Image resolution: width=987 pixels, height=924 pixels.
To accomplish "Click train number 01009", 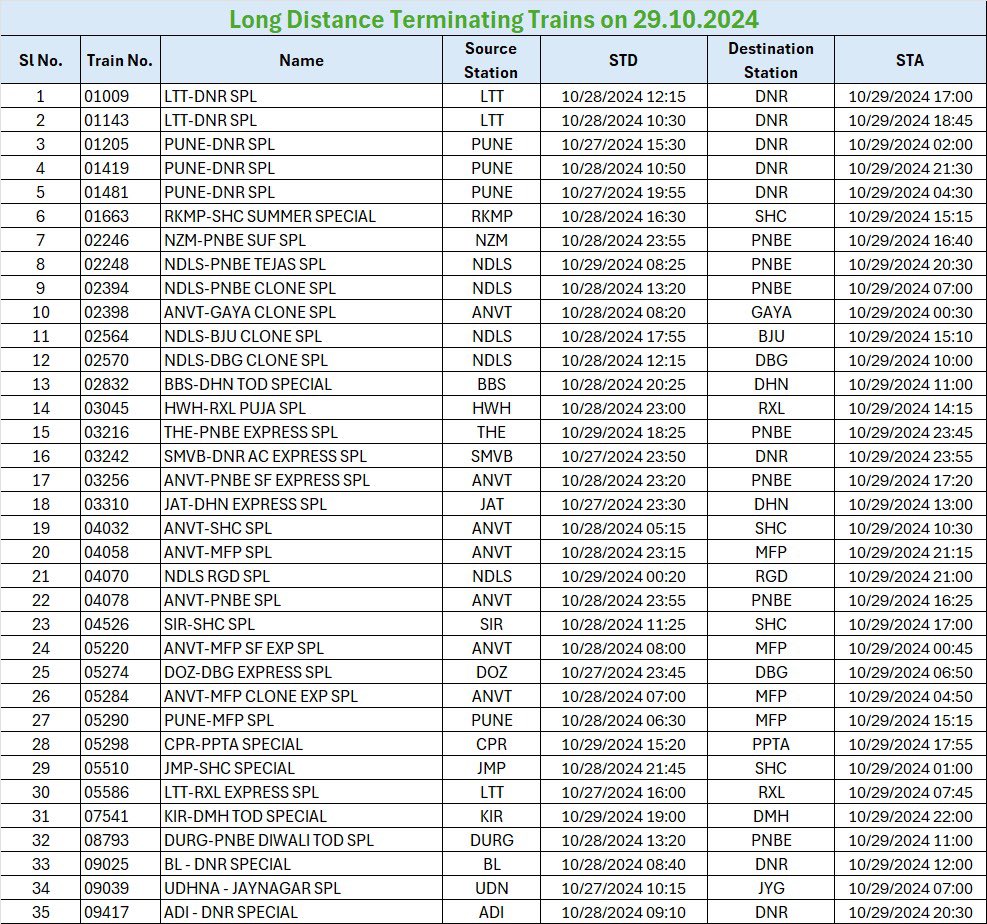I will pyautogui.click(x=106, y=96).
